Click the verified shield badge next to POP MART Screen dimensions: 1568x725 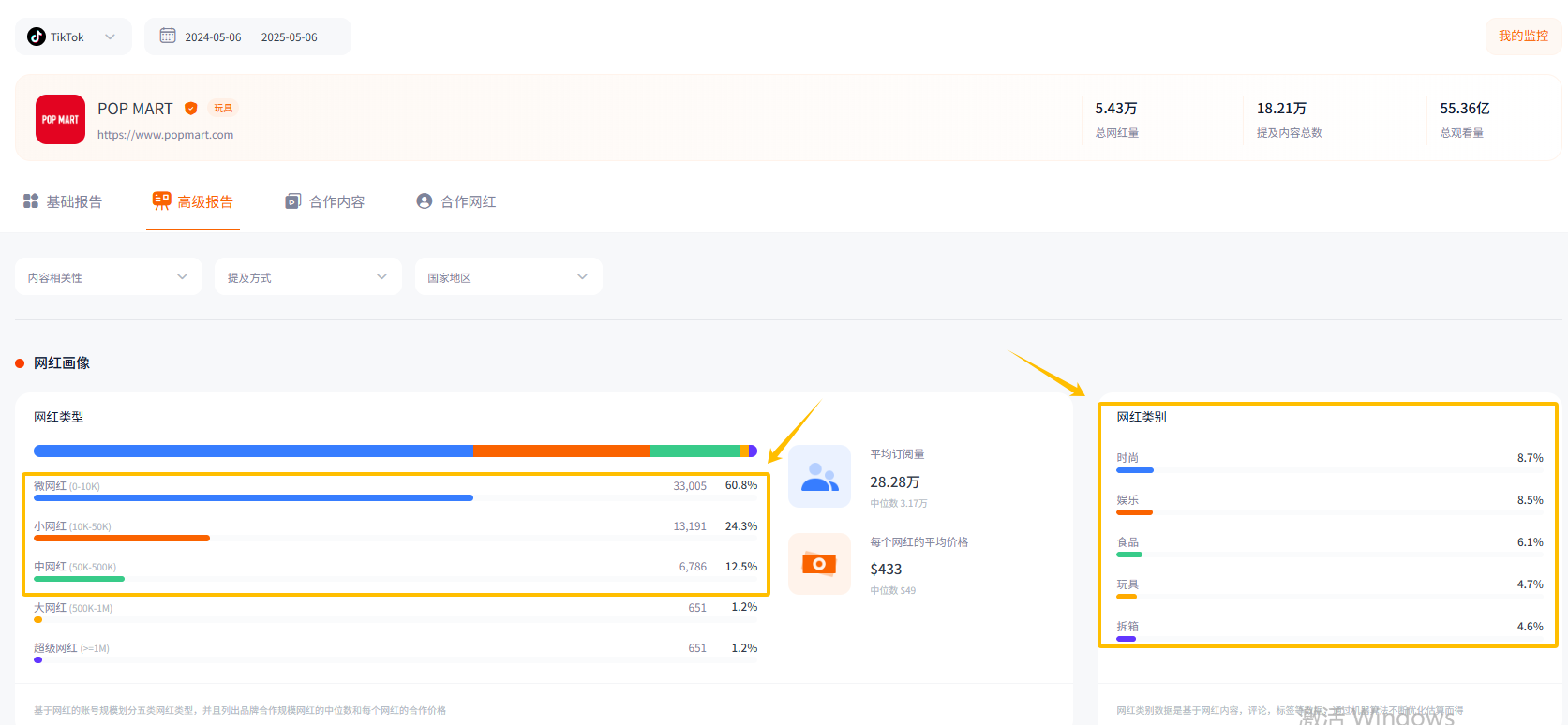click(x=191, y=109)
